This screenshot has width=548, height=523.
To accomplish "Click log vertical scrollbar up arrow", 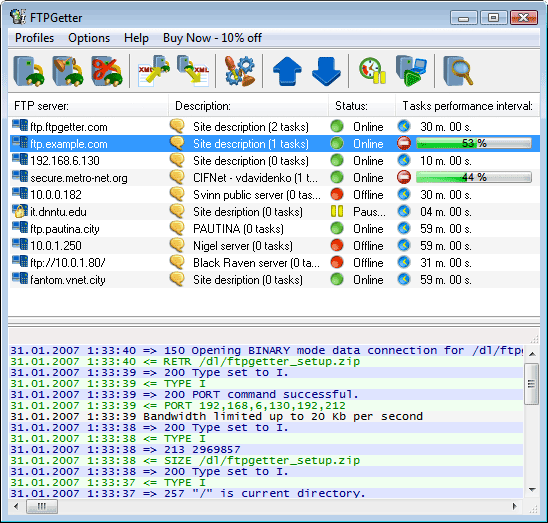I will coord(532,354).
